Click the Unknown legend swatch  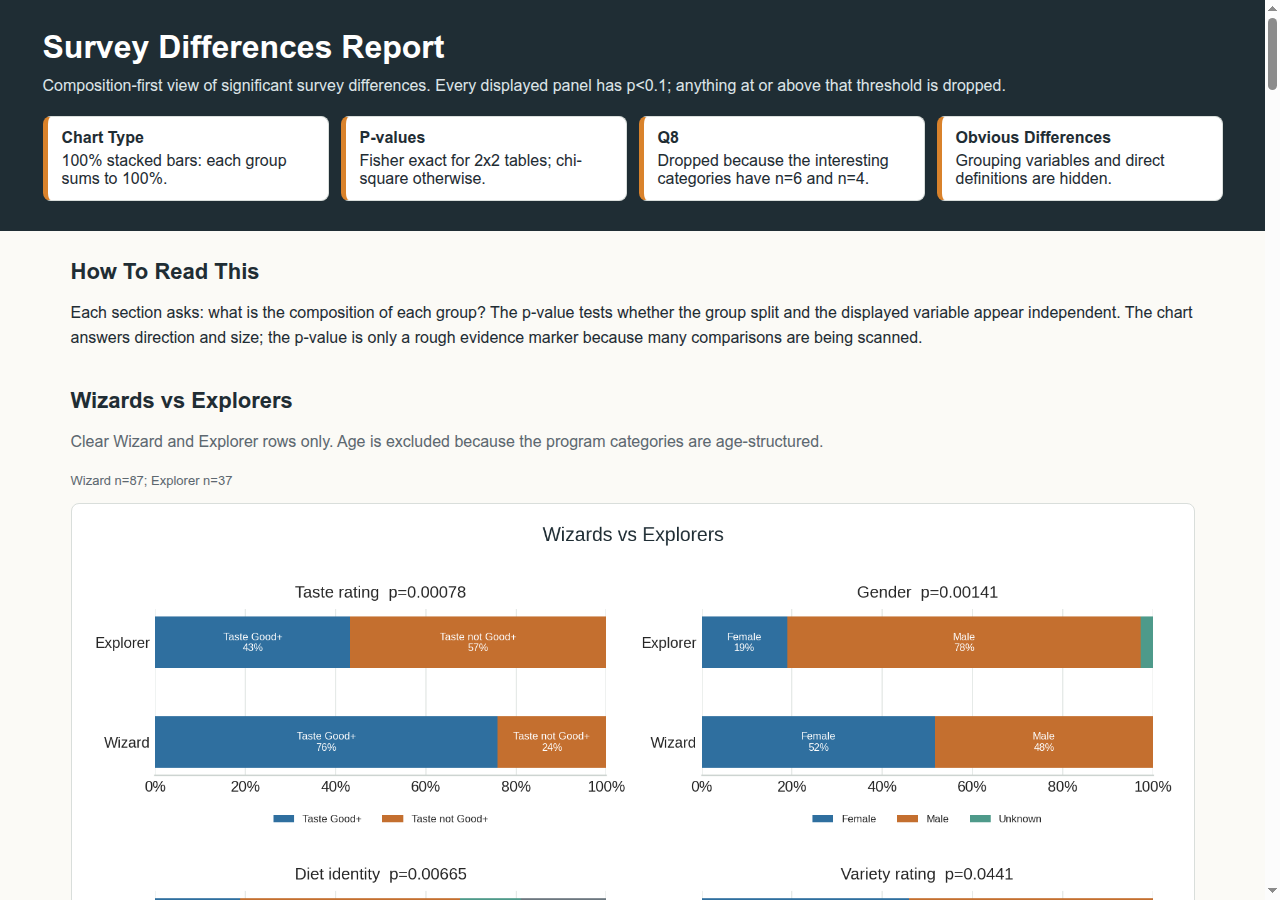980,819
